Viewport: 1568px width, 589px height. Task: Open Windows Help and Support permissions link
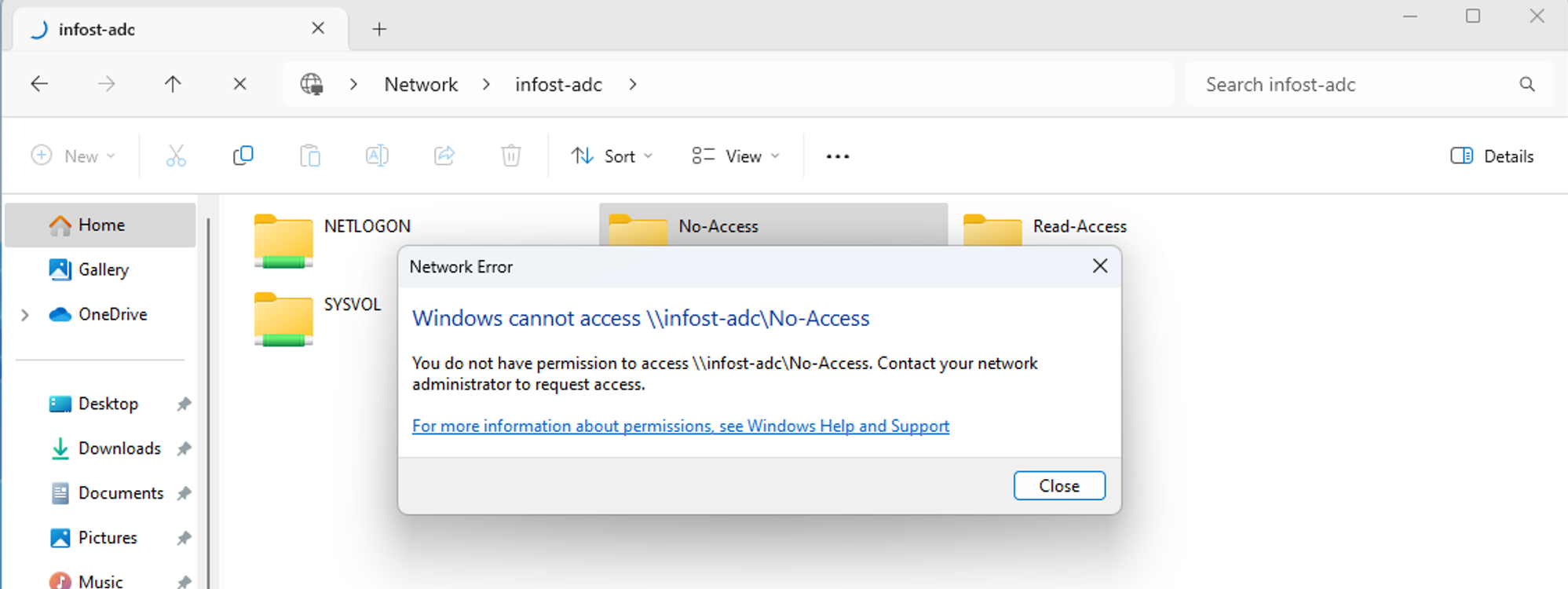(x=681, y=426)
